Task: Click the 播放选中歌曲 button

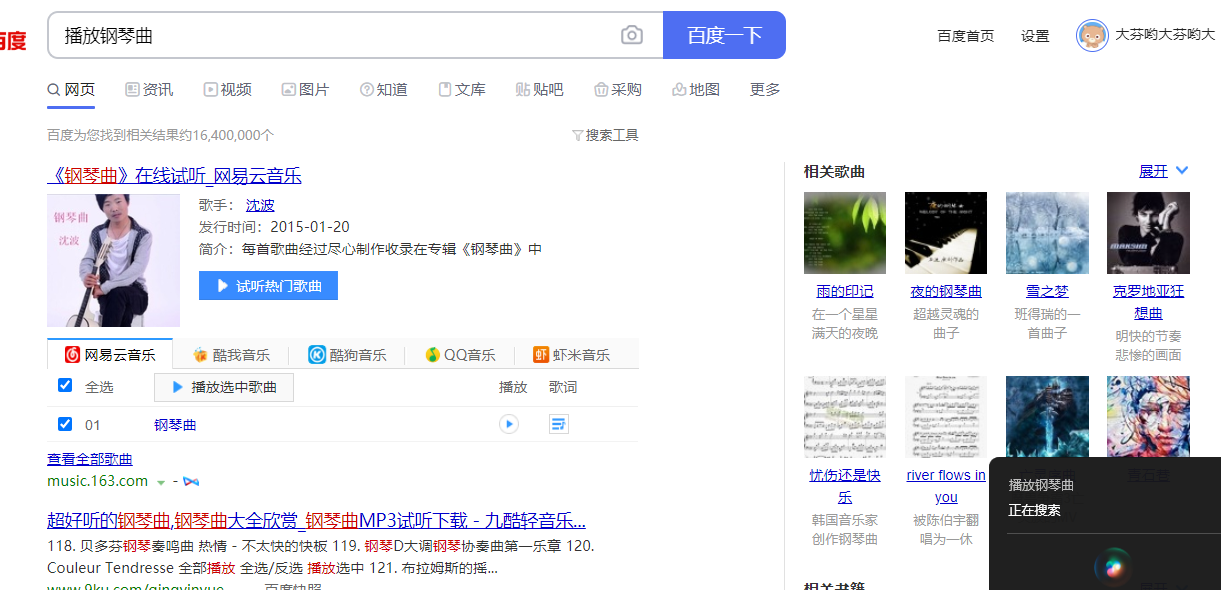Action: pos(224,387)
